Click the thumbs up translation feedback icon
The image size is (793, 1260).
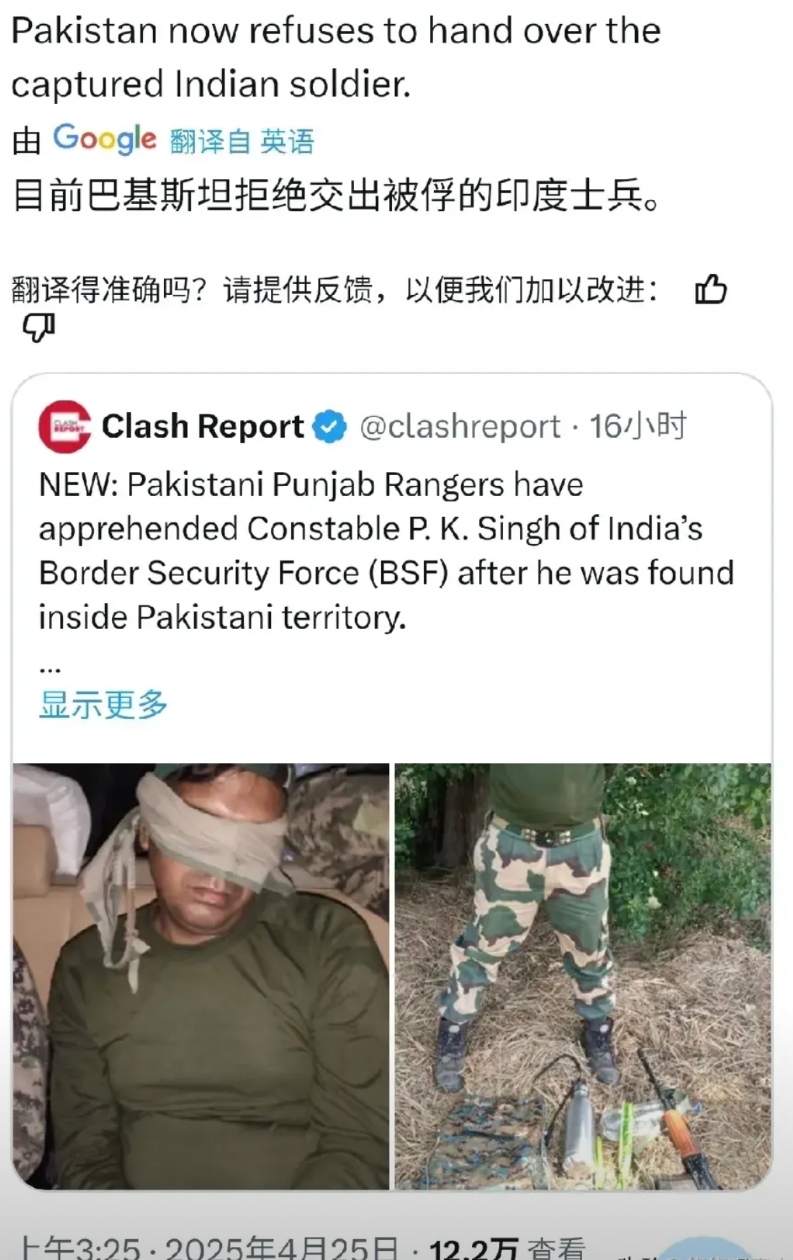pos(710,291)
